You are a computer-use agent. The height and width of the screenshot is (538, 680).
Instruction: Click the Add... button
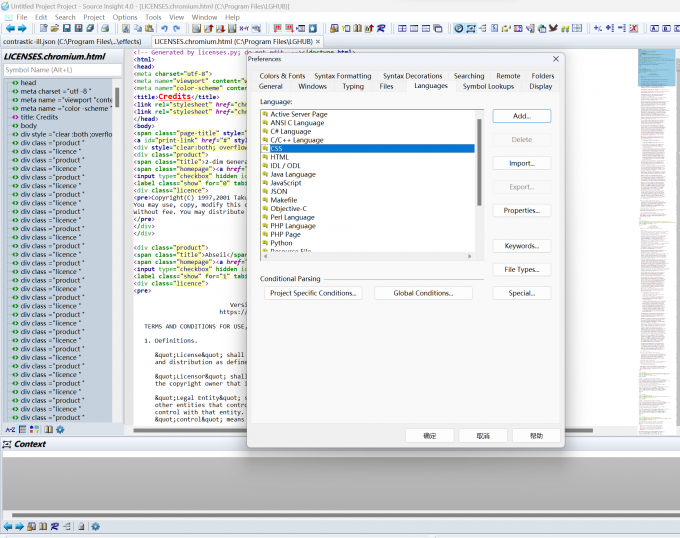(x=521, y=116)
